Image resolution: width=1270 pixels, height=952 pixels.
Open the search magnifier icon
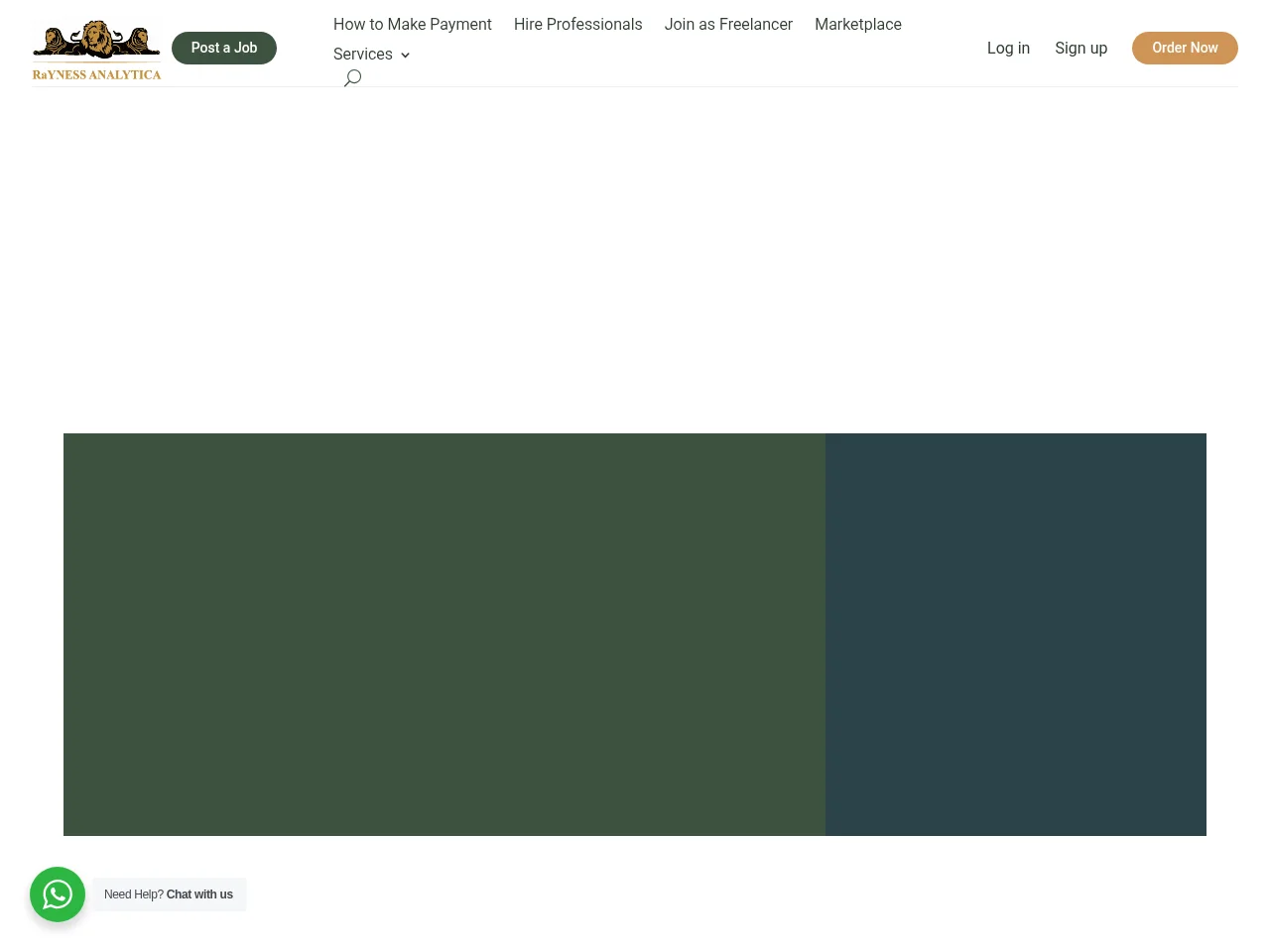click(x=352, y=77)
